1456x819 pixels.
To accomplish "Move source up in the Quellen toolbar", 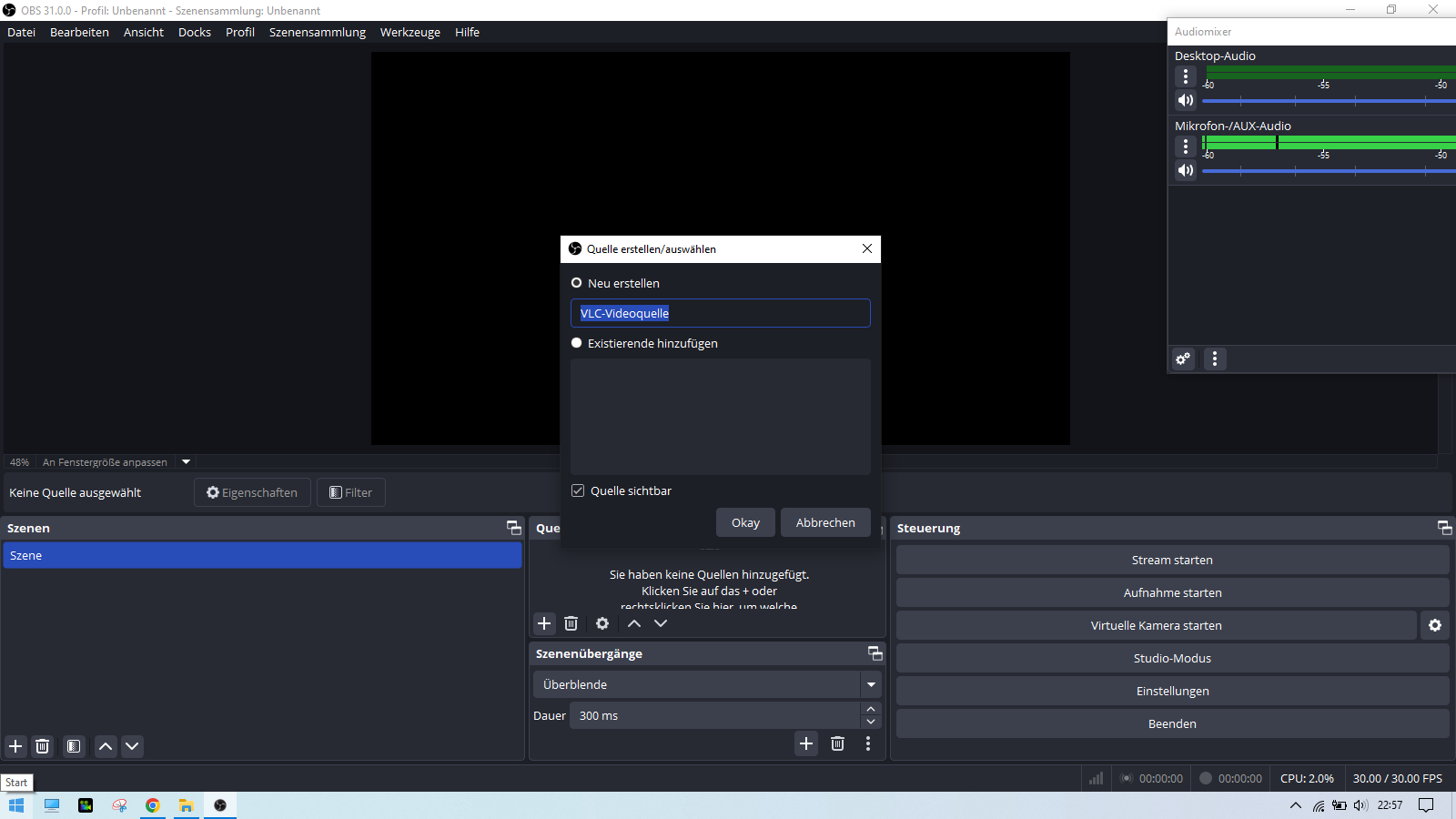I will click(x=634, y=623).
